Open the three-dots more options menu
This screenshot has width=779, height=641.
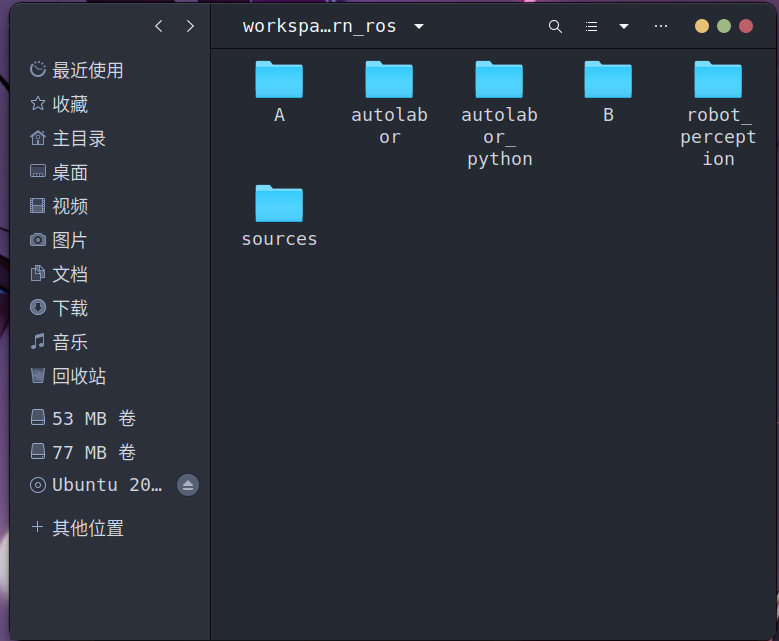point(660,26)
